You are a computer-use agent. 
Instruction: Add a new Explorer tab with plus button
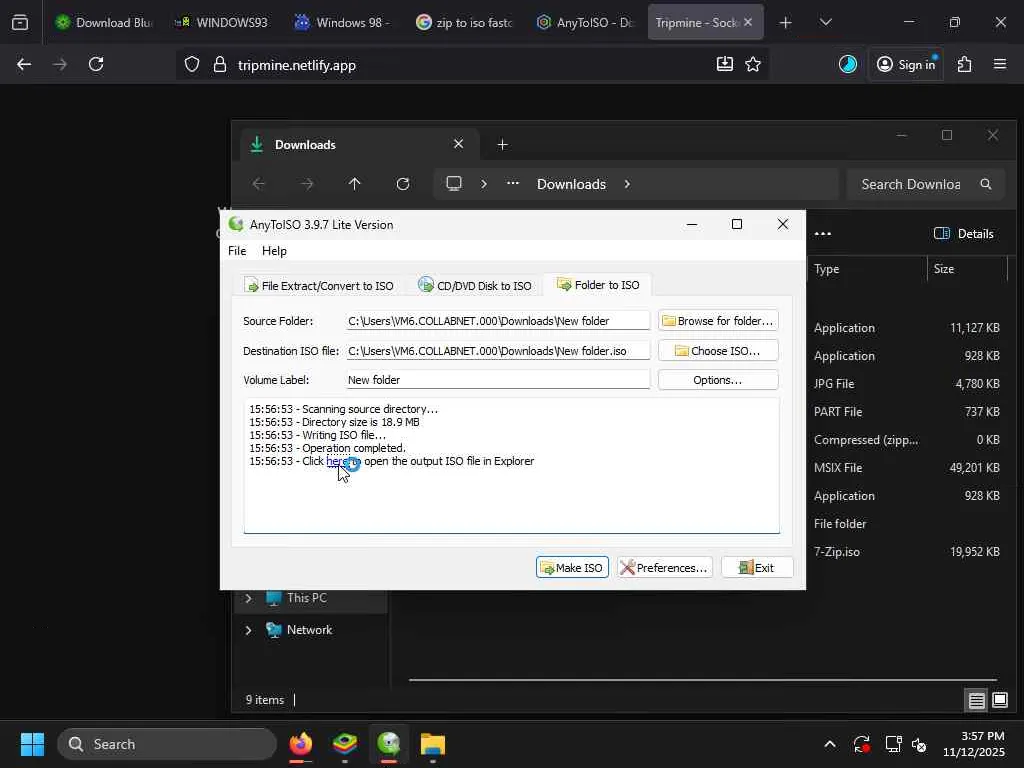(502, 144)
